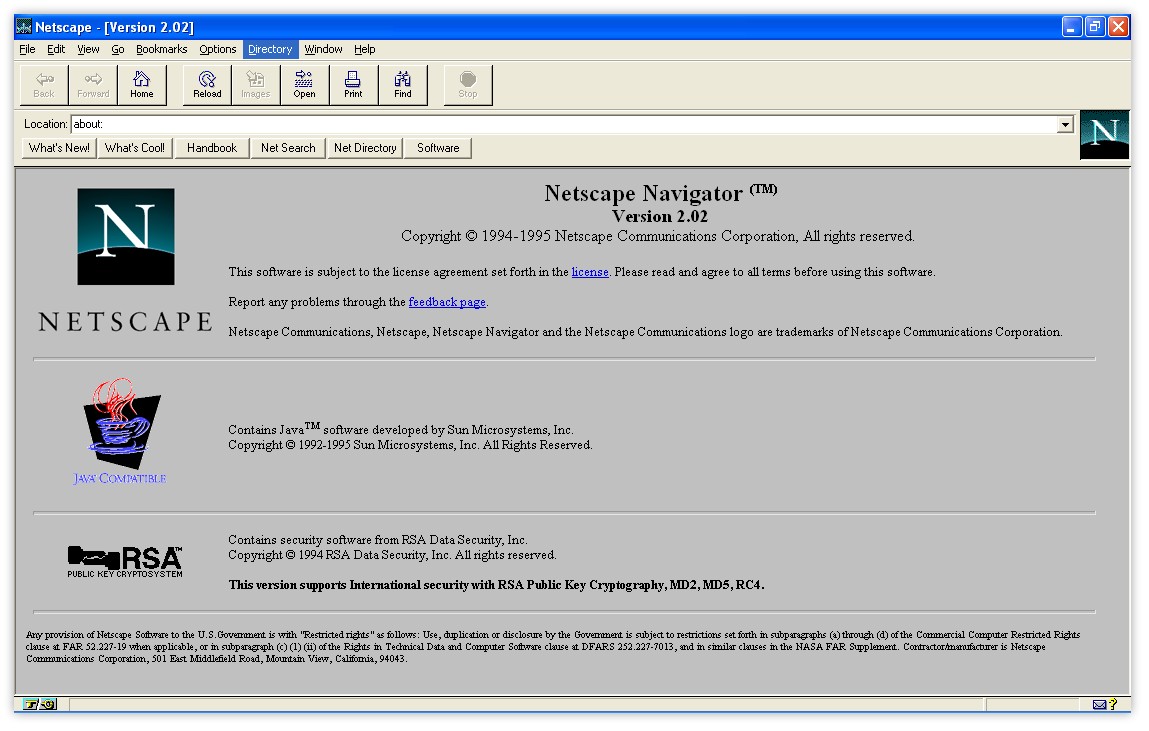
Task: Click the Net Directory button
Action: [x=365, y=148]
